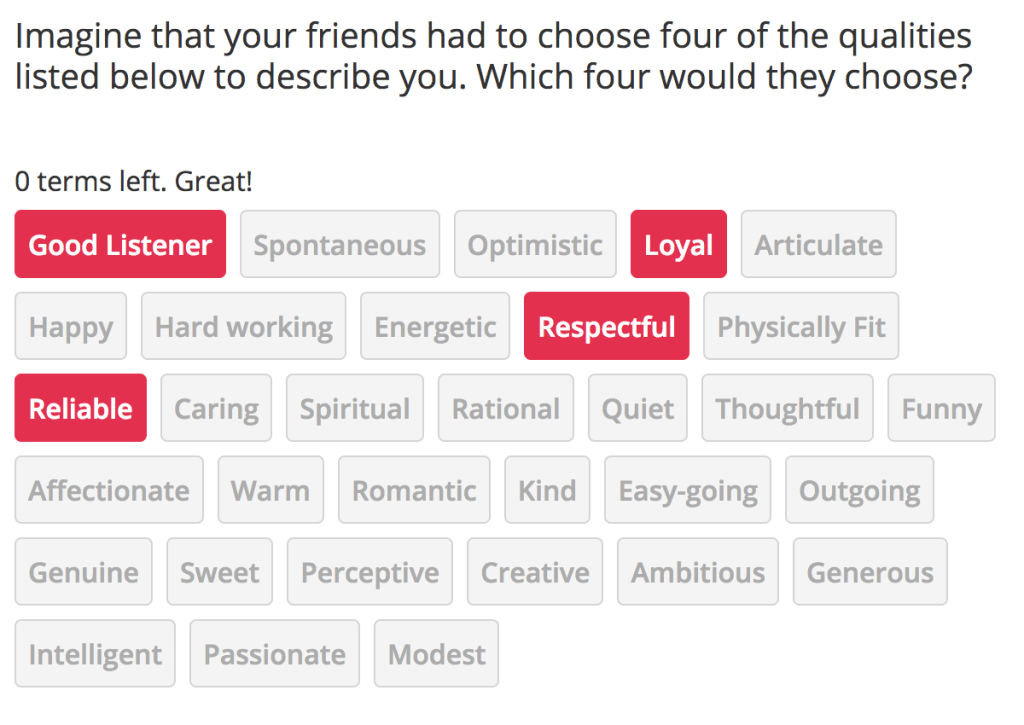The image size is (1024, 725).
Task: Select the Genuine tag
Action: [83, 573]
